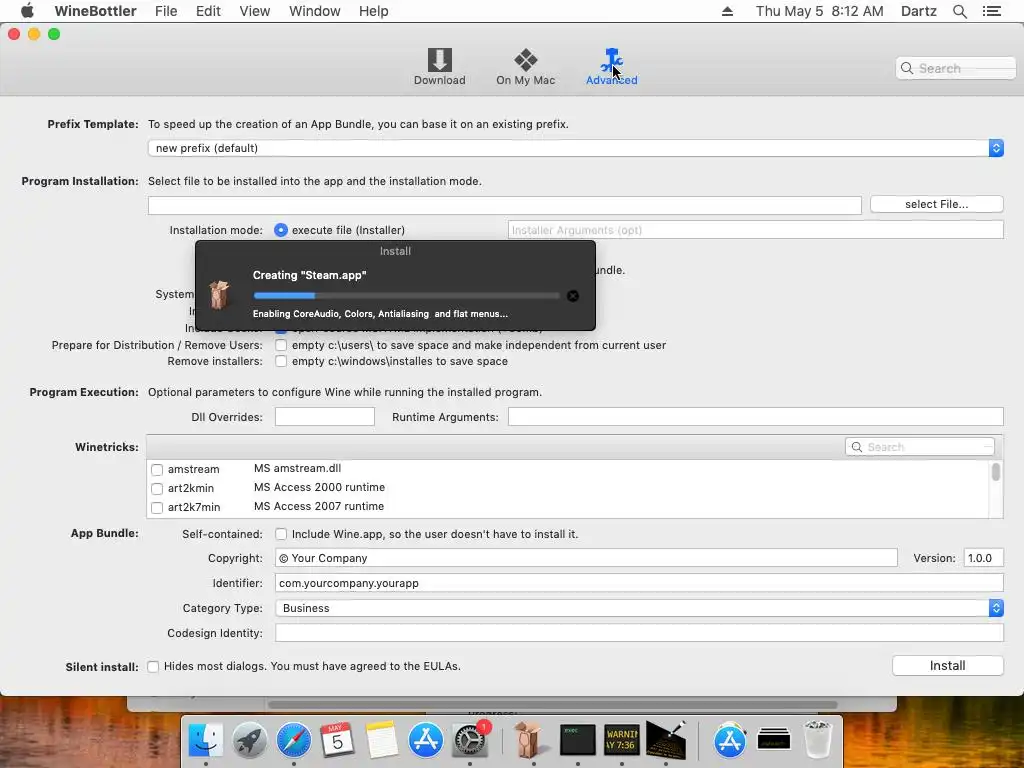Click the select File... button

936,204
